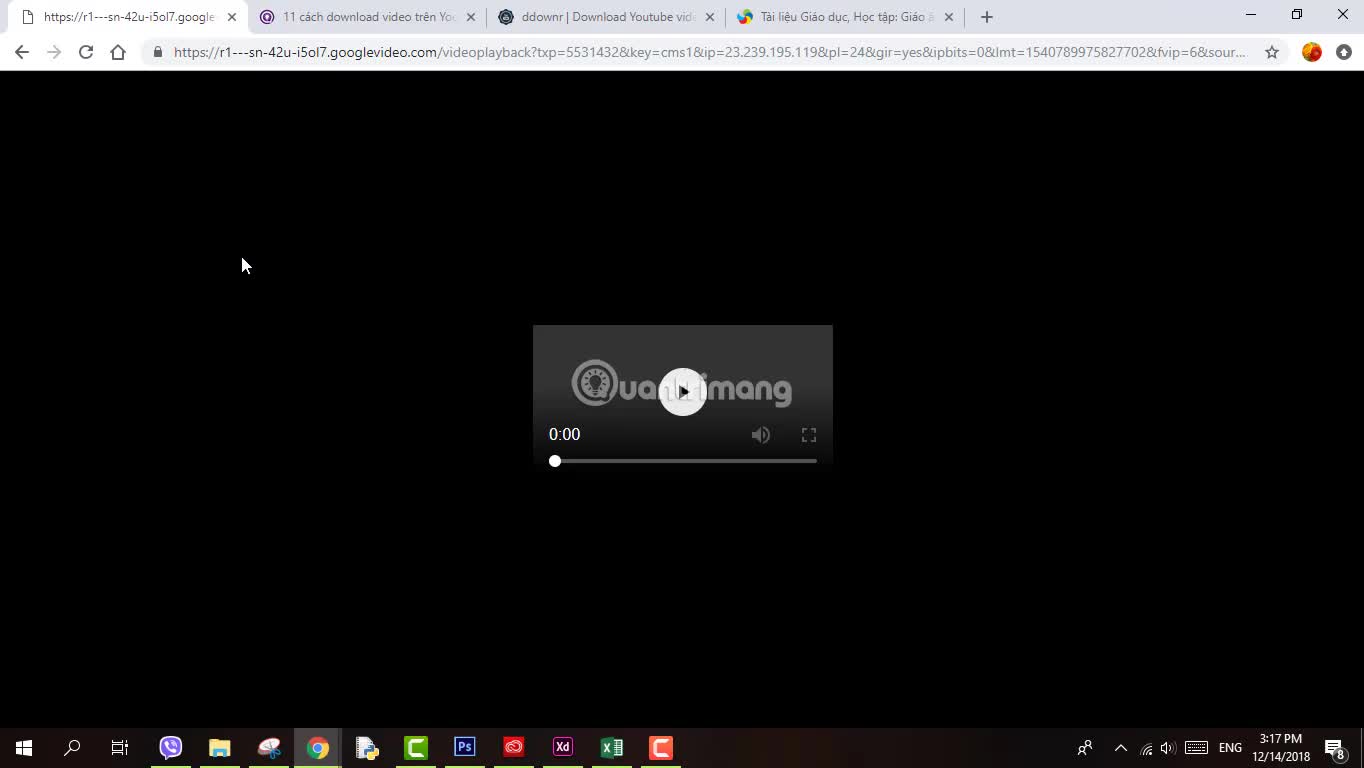
Task: Open Task View on the taskbar
Action: pos(120,747)
